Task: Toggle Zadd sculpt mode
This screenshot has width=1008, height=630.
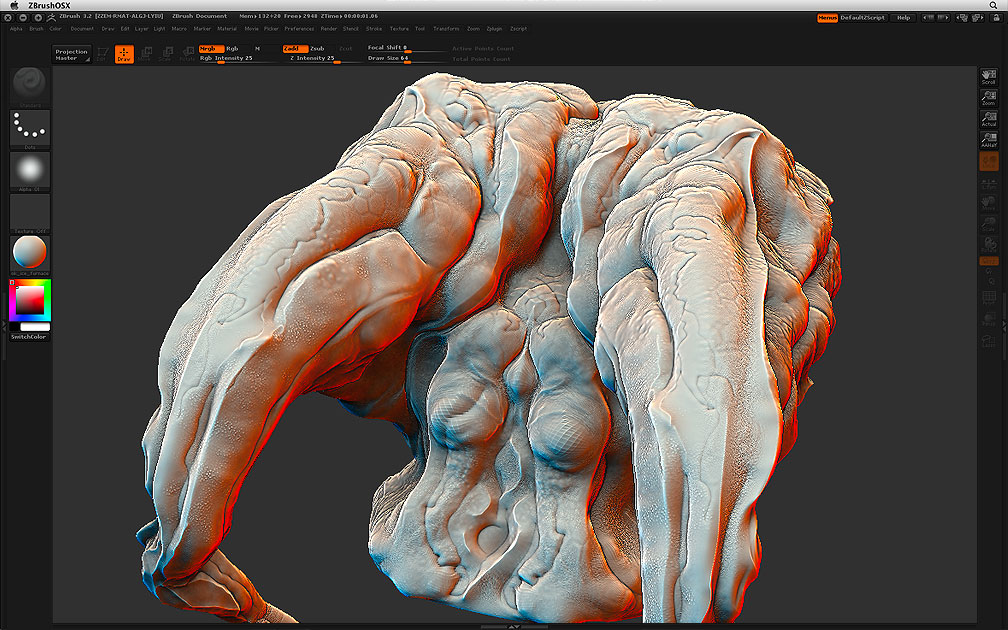Action: pos(294,49)
